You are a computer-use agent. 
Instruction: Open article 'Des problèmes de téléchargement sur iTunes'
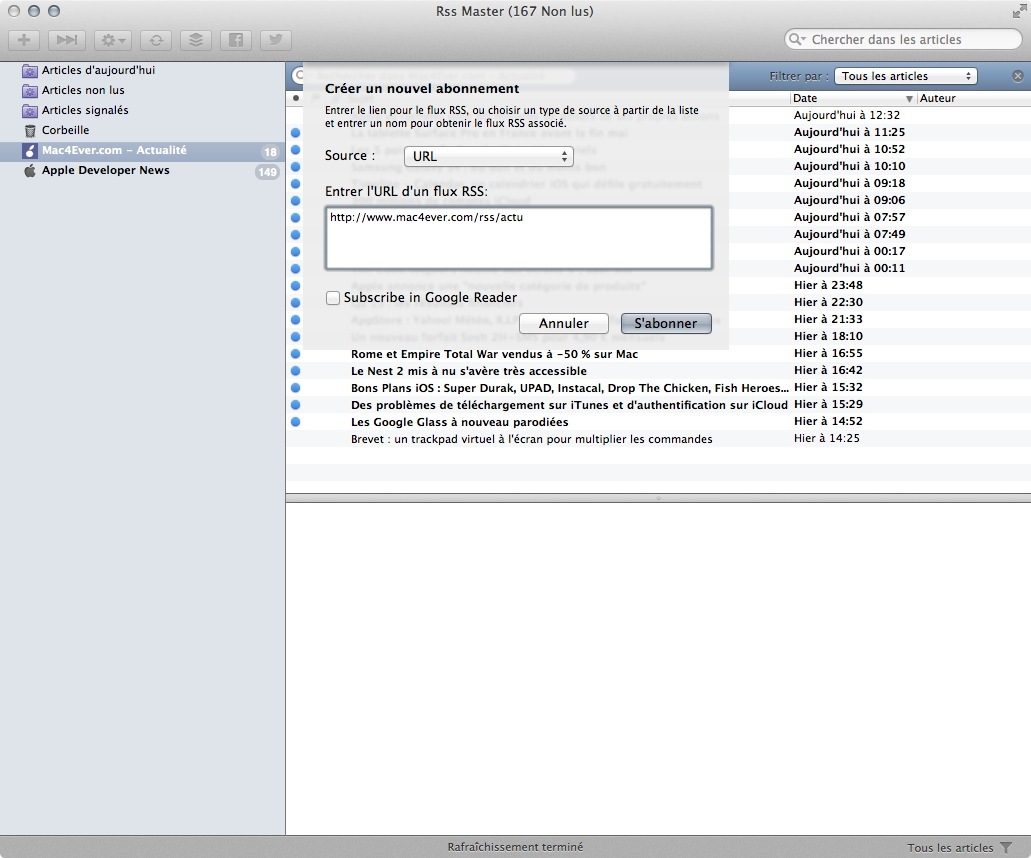tap(569, 406)
